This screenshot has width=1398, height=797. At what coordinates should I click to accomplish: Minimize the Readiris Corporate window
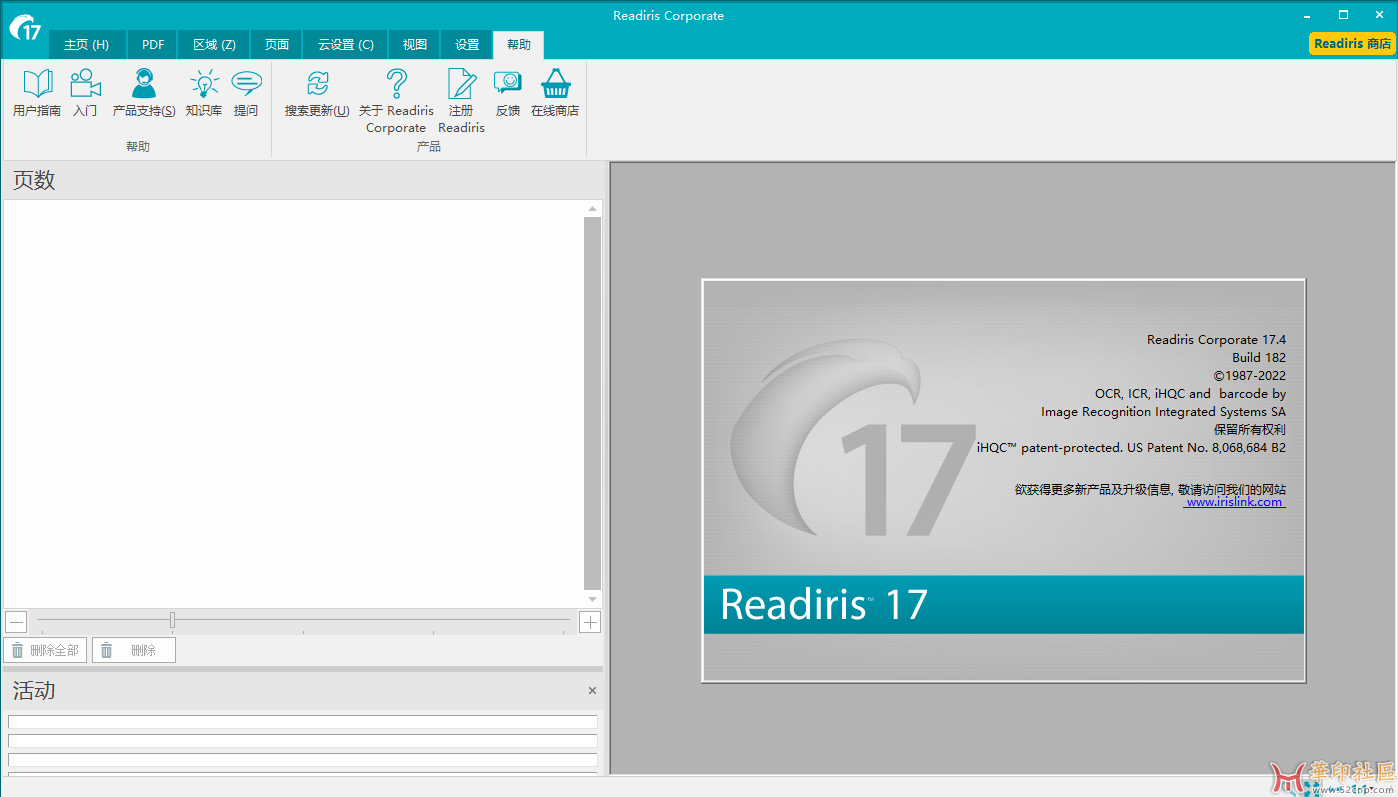pyautogui.click(x=1307, y=15)
